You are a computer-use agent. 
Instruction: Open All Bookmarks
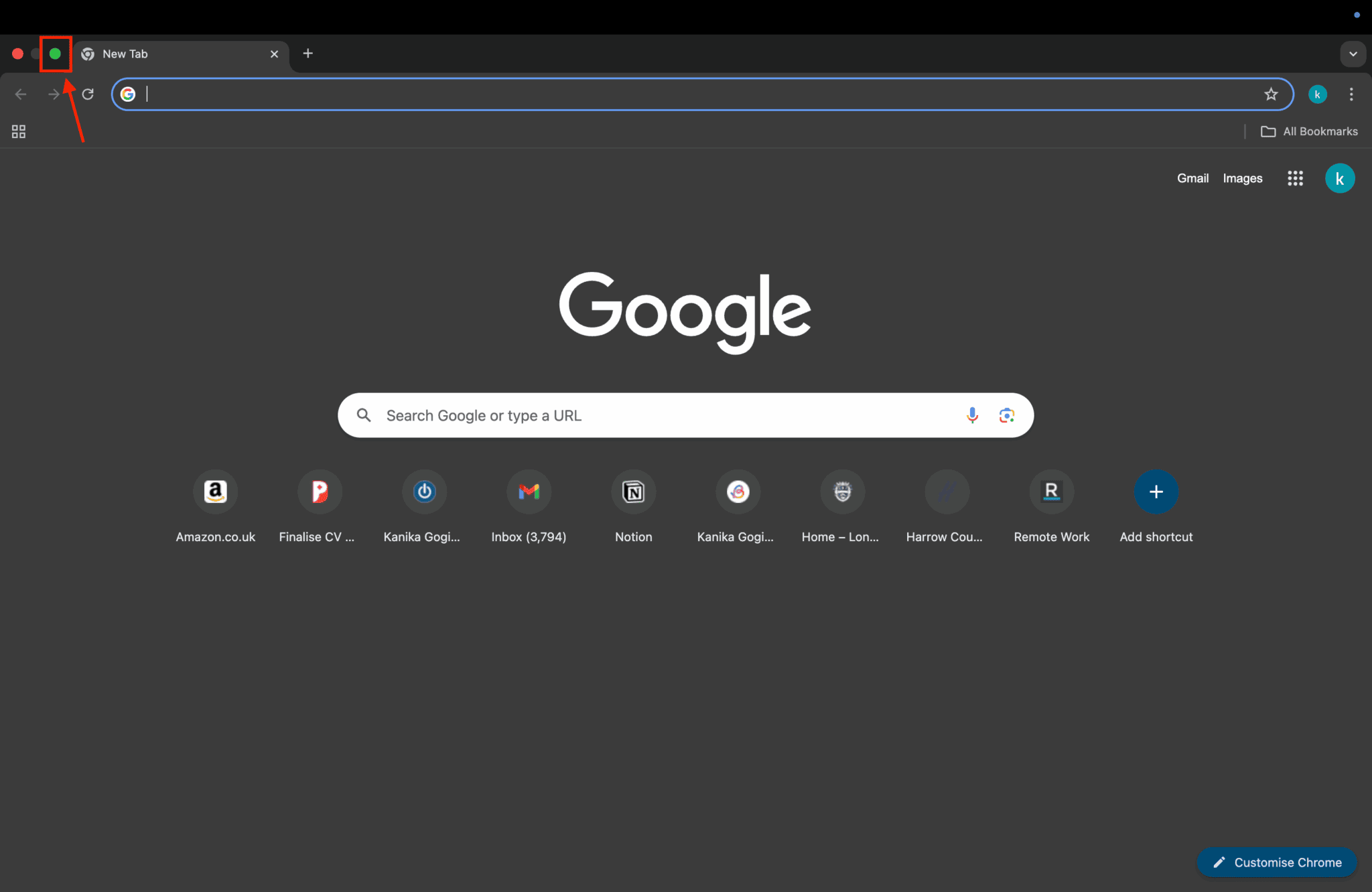[1308, 131]
